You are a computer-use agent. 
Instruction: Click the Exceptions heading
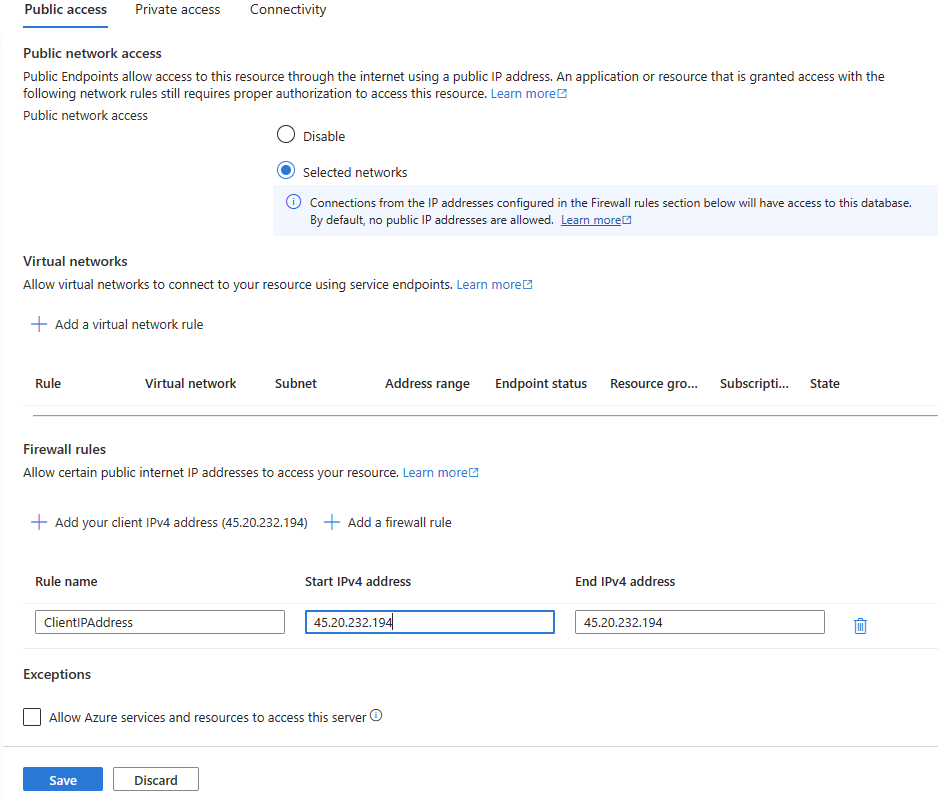(57, 674)
